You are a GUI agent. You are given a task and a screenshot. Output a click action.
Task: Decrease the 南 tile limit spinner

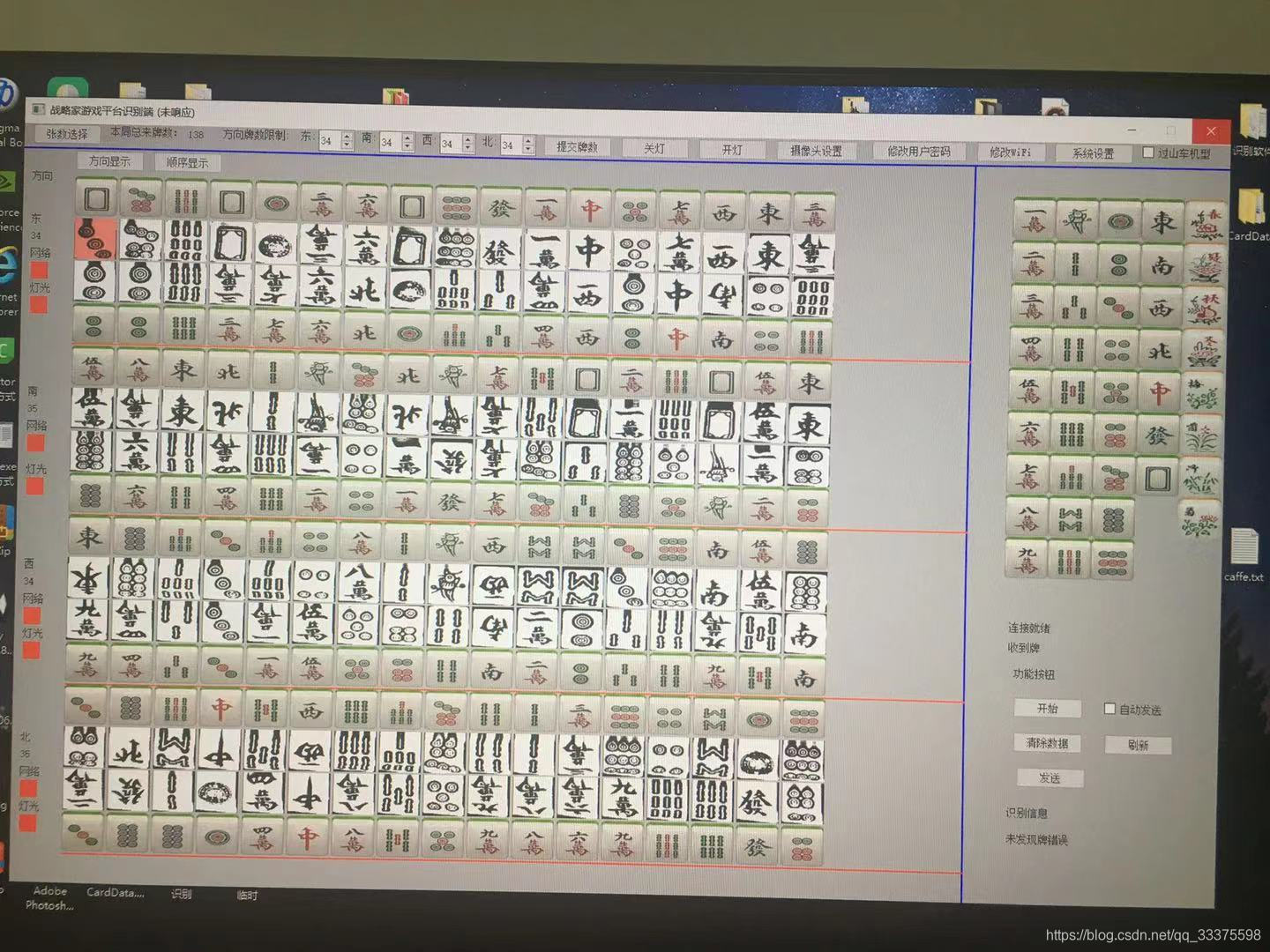tap(407, 146)
